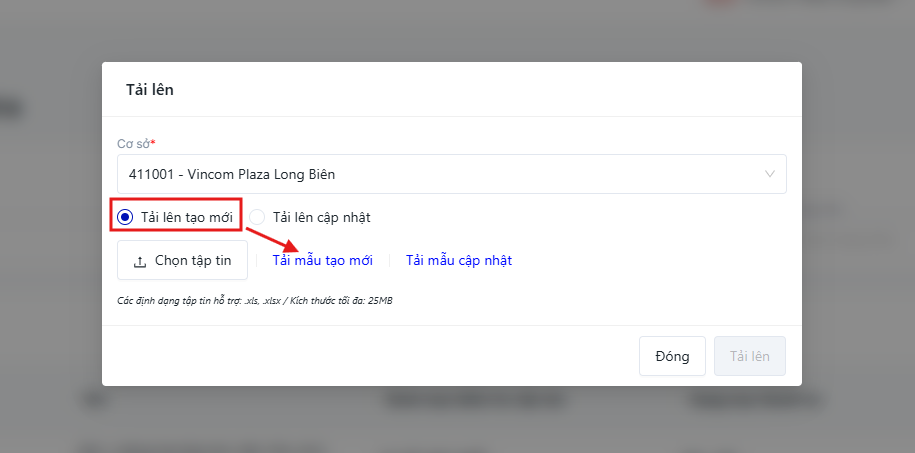Open the Cơ sở dropdown list

pyautogui.click(x=450, y=174)
